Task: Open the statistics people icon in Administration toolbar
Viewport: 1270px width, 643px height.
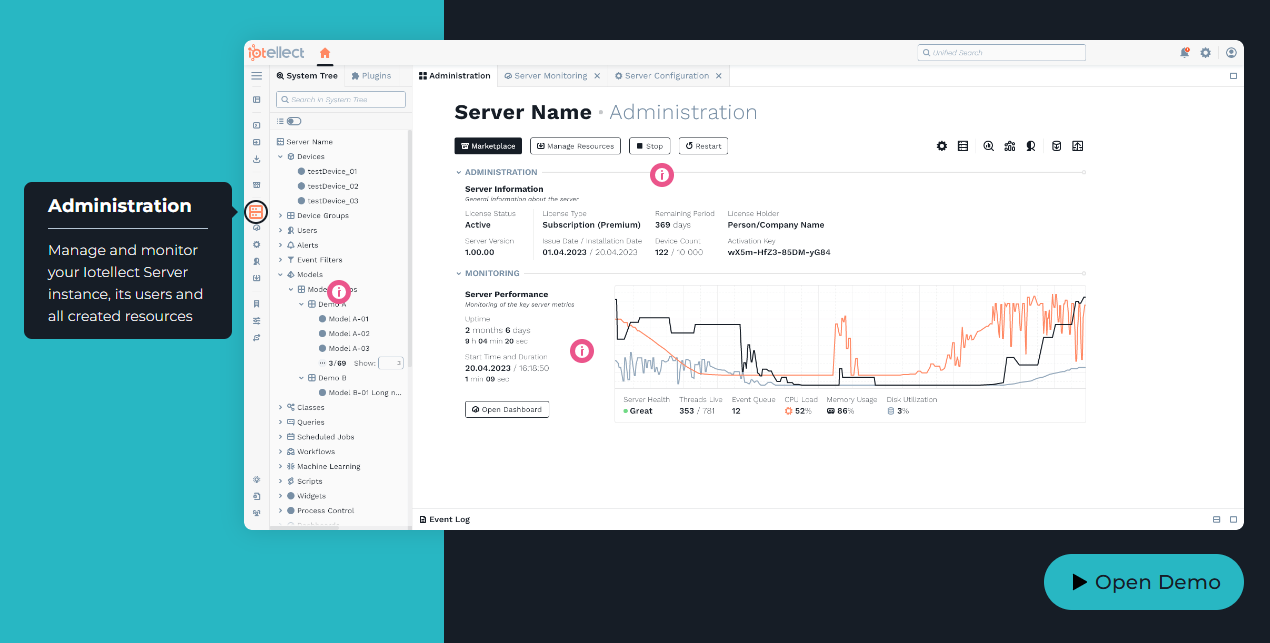Action: pos(1010,146)
